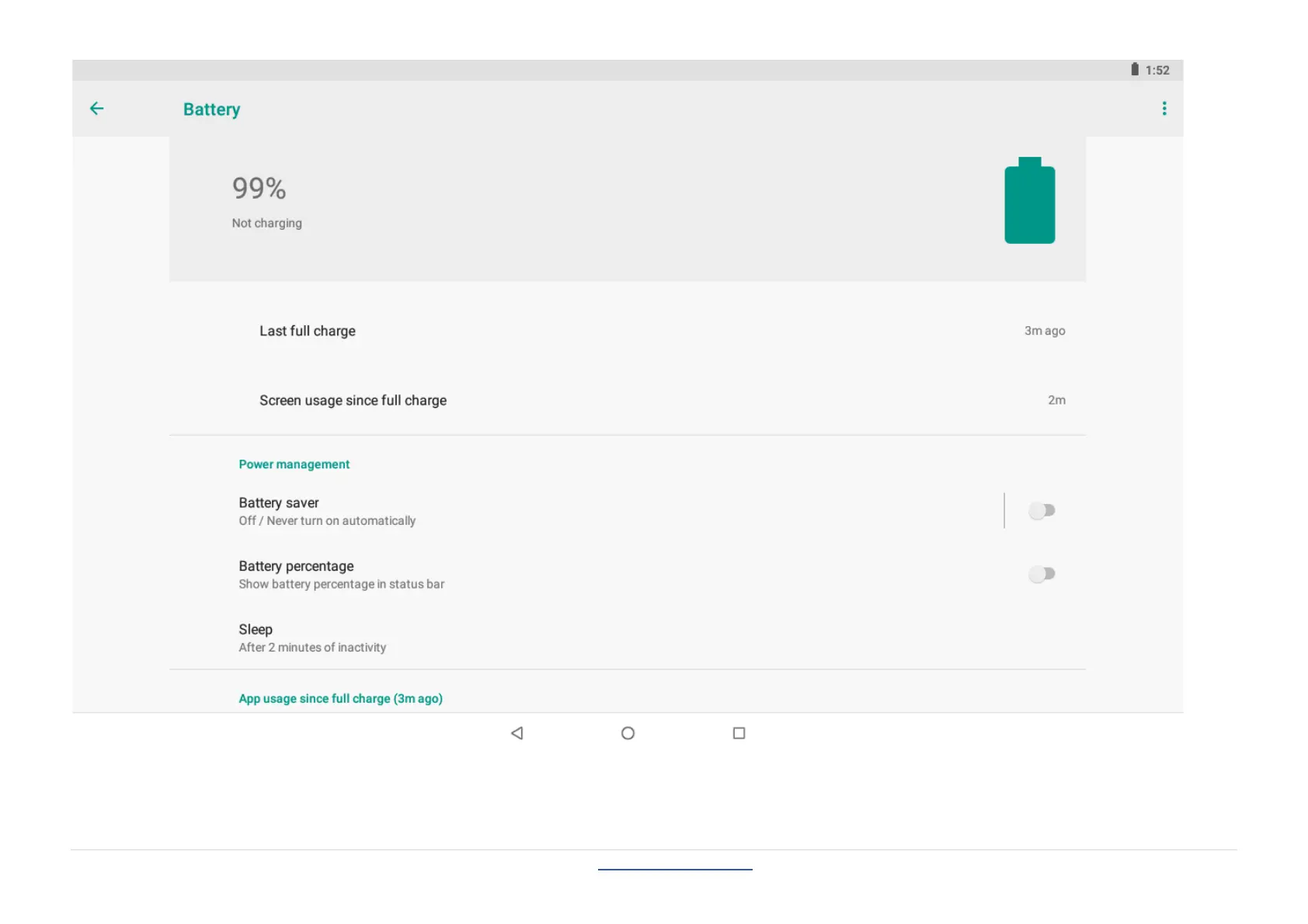Select Screen usage since full charge
Viewport: 1308px width, 924px height.
(x=353, y=401)
